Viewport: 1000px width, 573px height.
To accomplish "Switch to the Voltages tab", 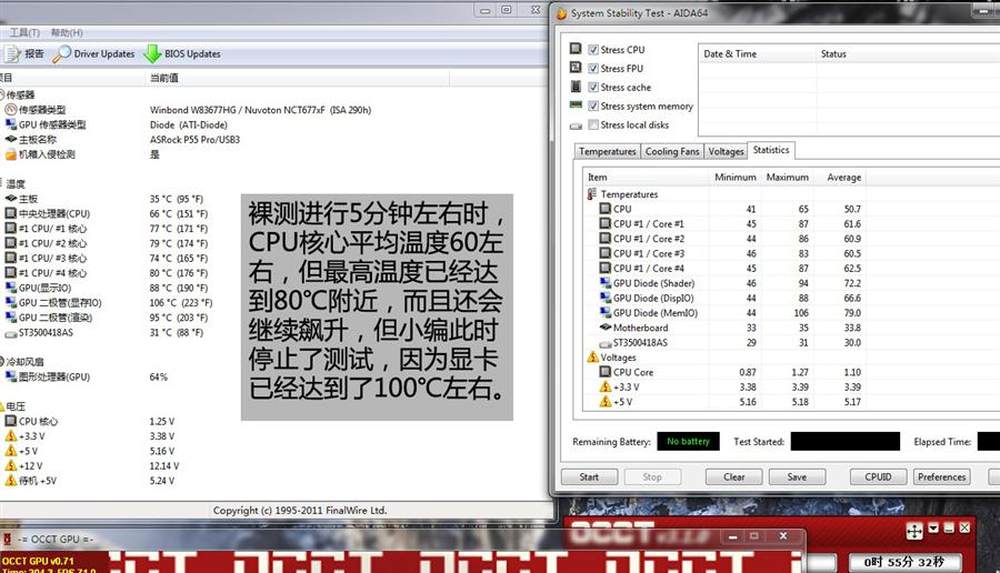I will coord(726,151).
